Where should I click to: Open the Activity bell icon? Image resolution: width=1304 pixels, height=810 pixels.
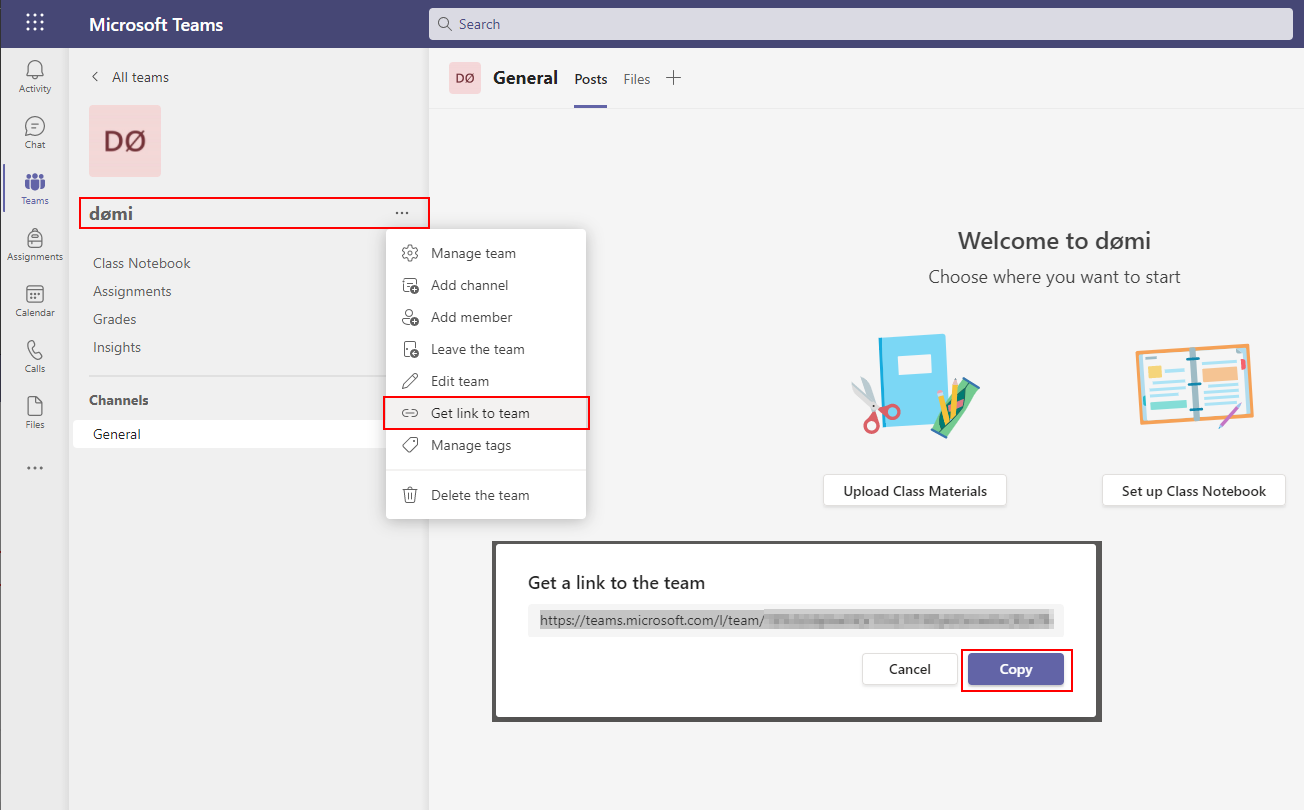(x=35, y=69)
